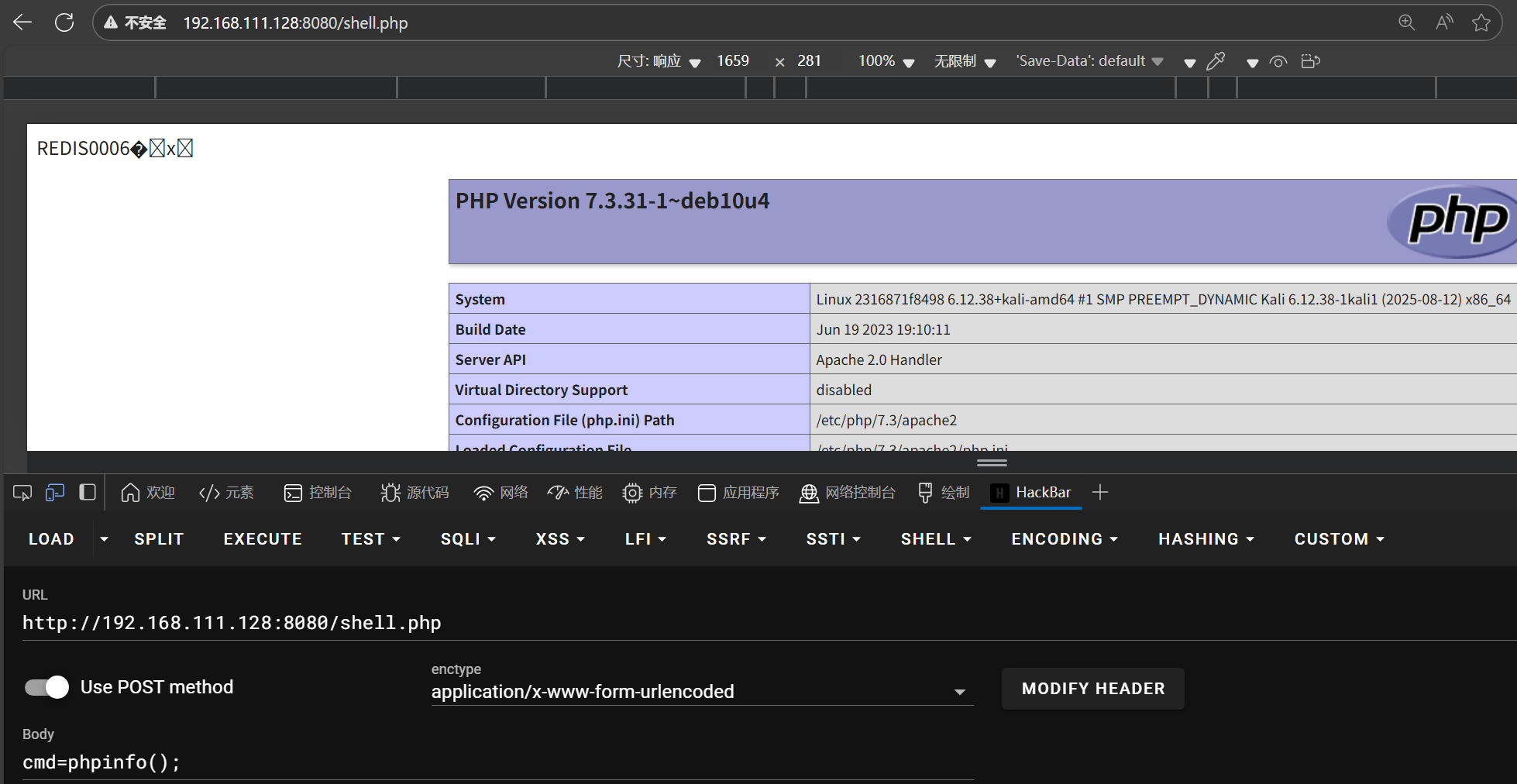Click the eye vision icon in device toolbar
The width and height of the screenshot is (1517, 784).
click(1278, 61)
